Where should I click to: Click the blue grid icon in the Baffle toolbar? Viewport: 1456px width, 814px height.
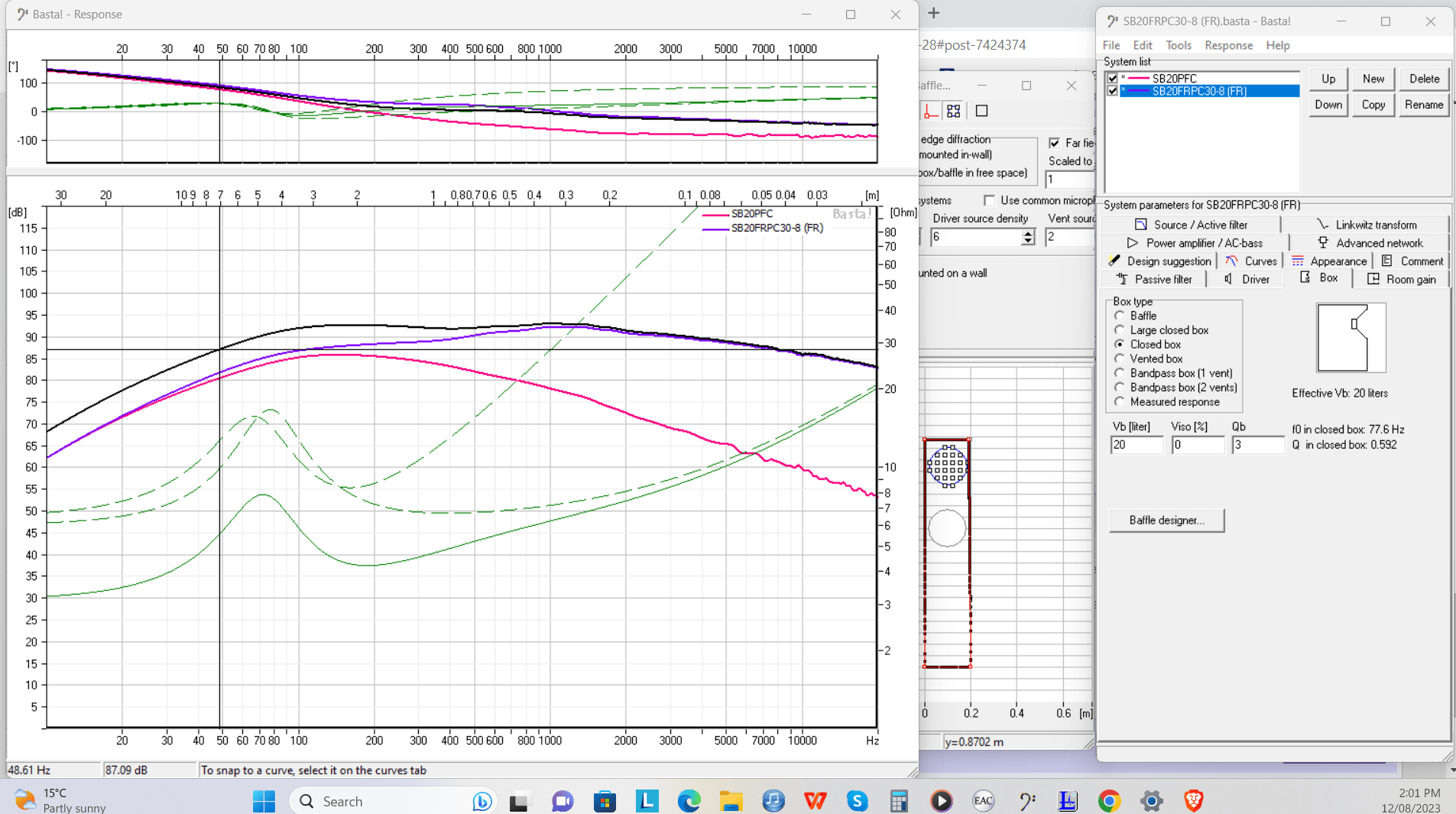[953, 111]
